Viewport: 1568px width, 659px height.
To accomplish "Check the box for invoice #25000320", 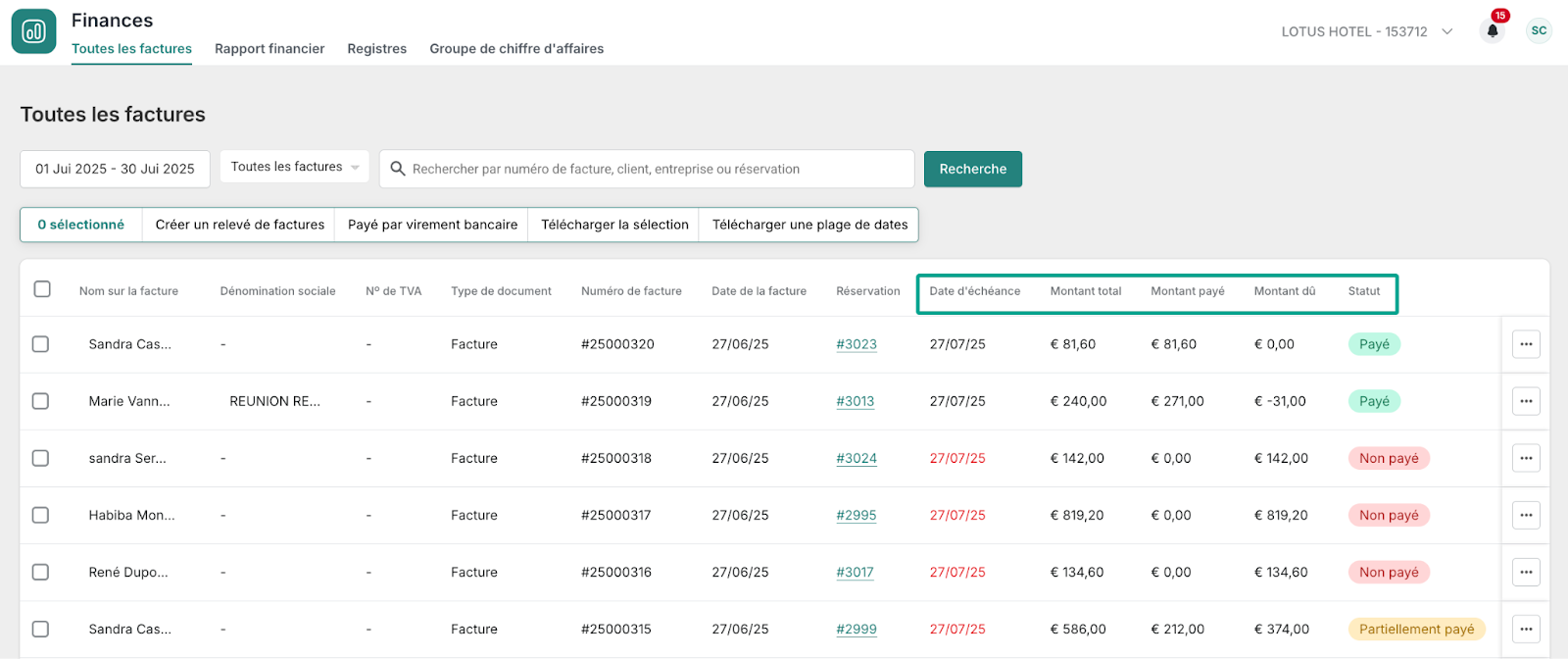I will tap(40, 344).
